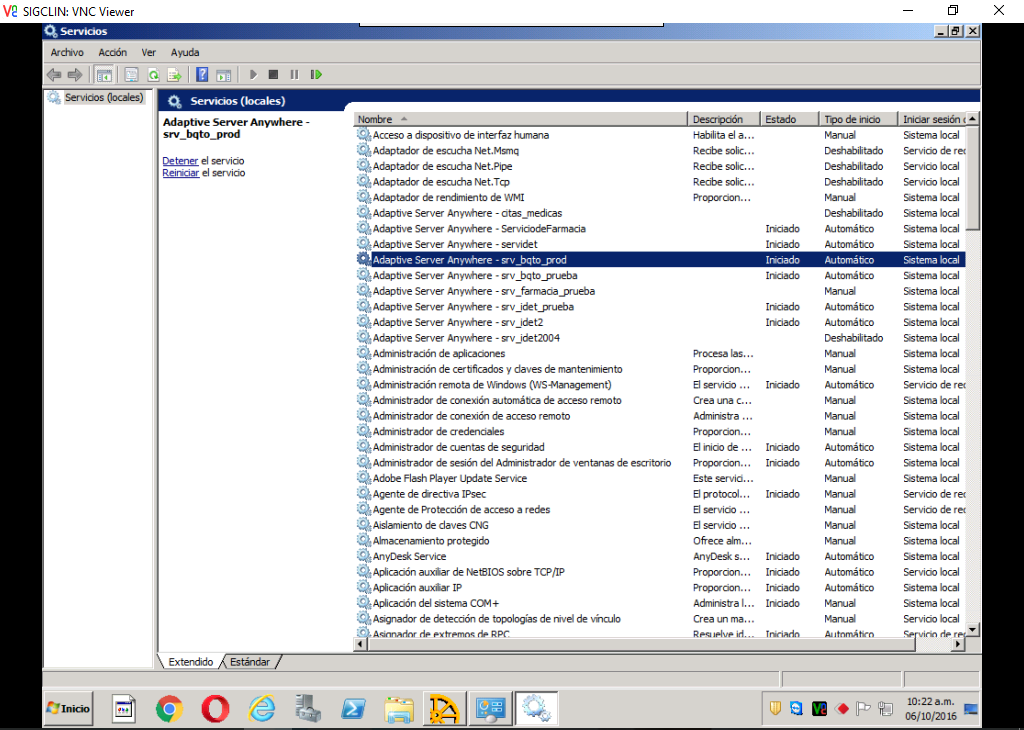
Task: Restart the service with the green restart icon
Action: point(316,75)
